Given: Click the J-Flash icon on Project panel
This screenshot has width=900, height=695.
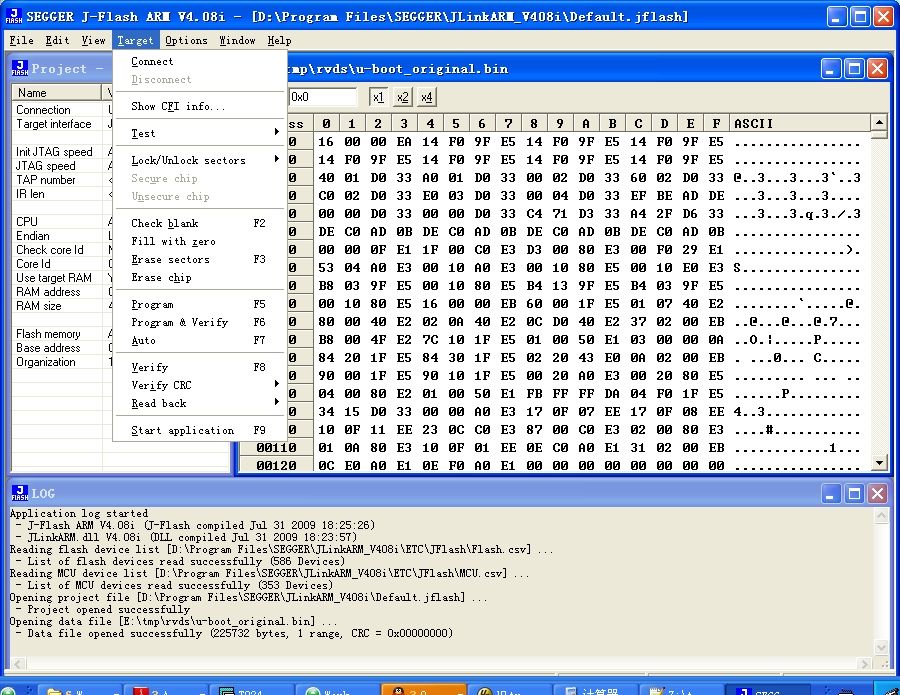Looking at the screenshot, I should click(x=20, y=68).
